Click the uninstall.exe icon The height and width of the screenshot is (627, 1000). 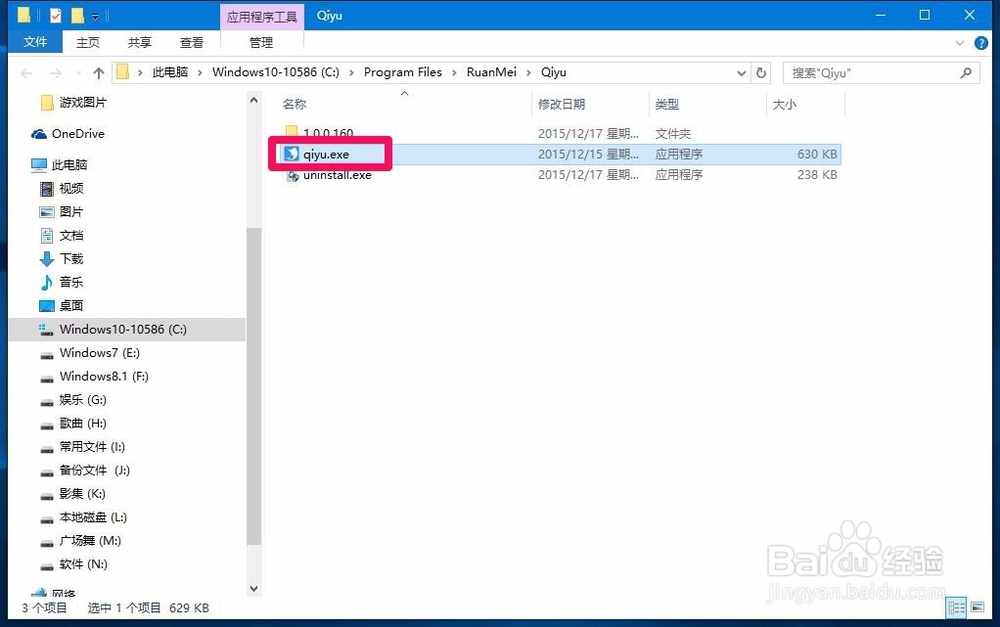point(292,175)
